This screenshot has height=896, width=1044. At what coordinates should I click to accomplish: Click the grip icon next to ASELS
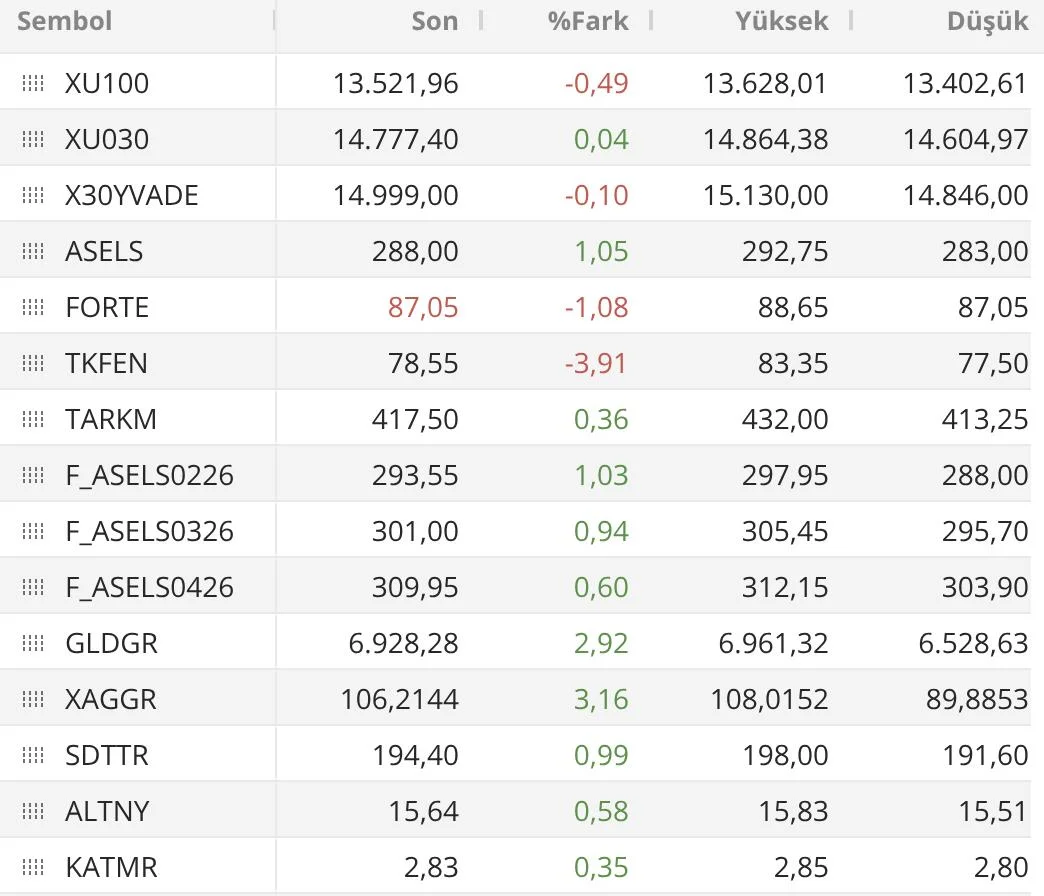tap(33, 251)
